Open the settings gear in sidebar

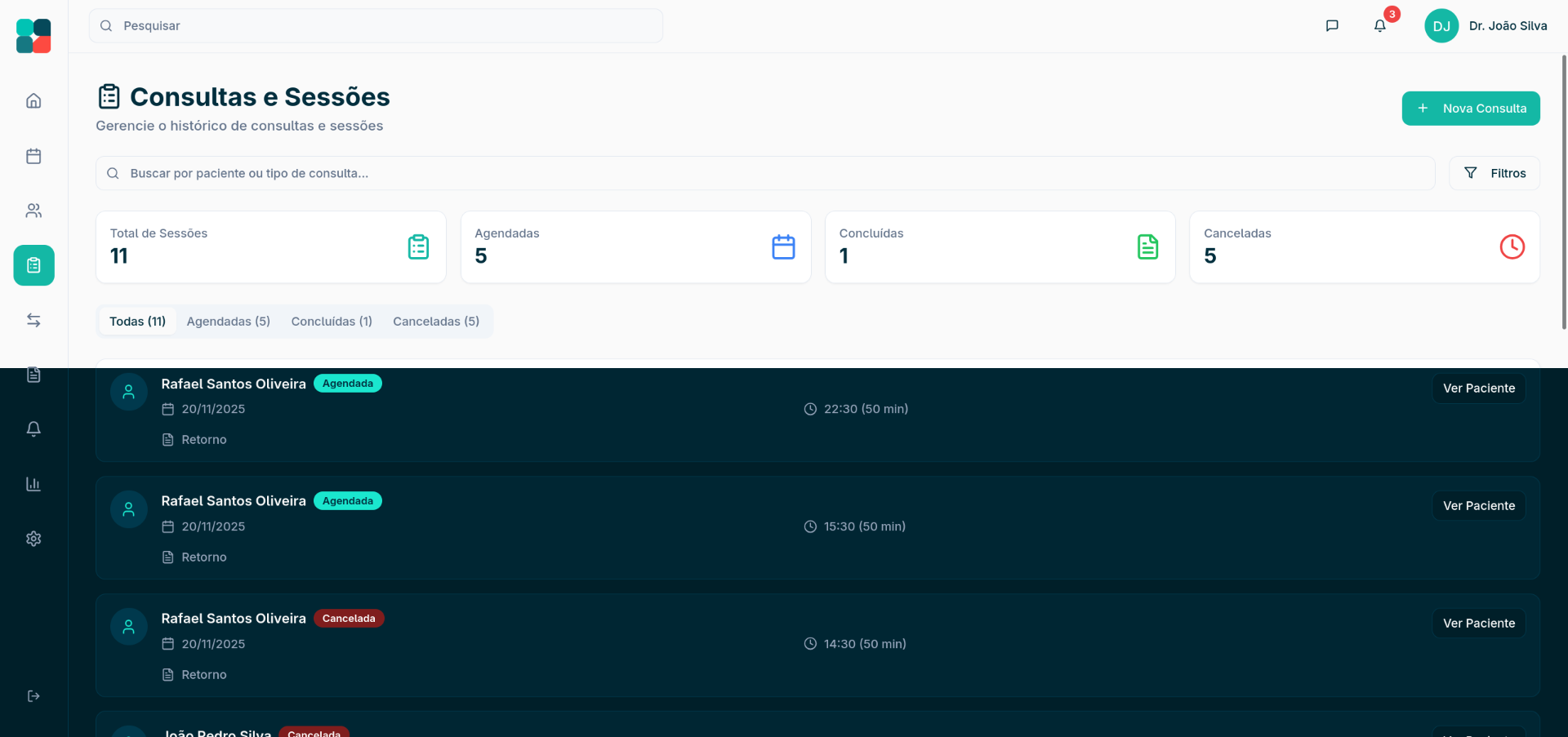(x=33, y=539)
